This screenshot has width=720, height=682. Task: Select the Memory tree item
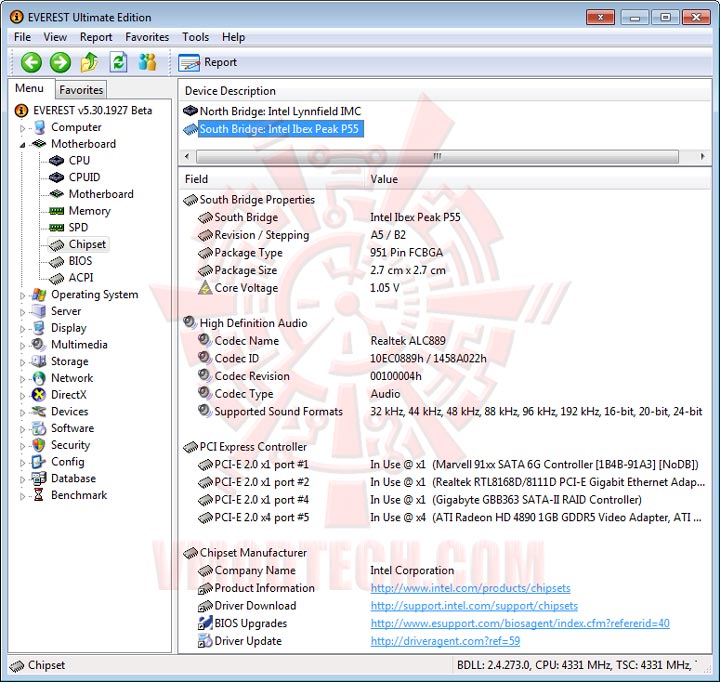coord(90,210)
